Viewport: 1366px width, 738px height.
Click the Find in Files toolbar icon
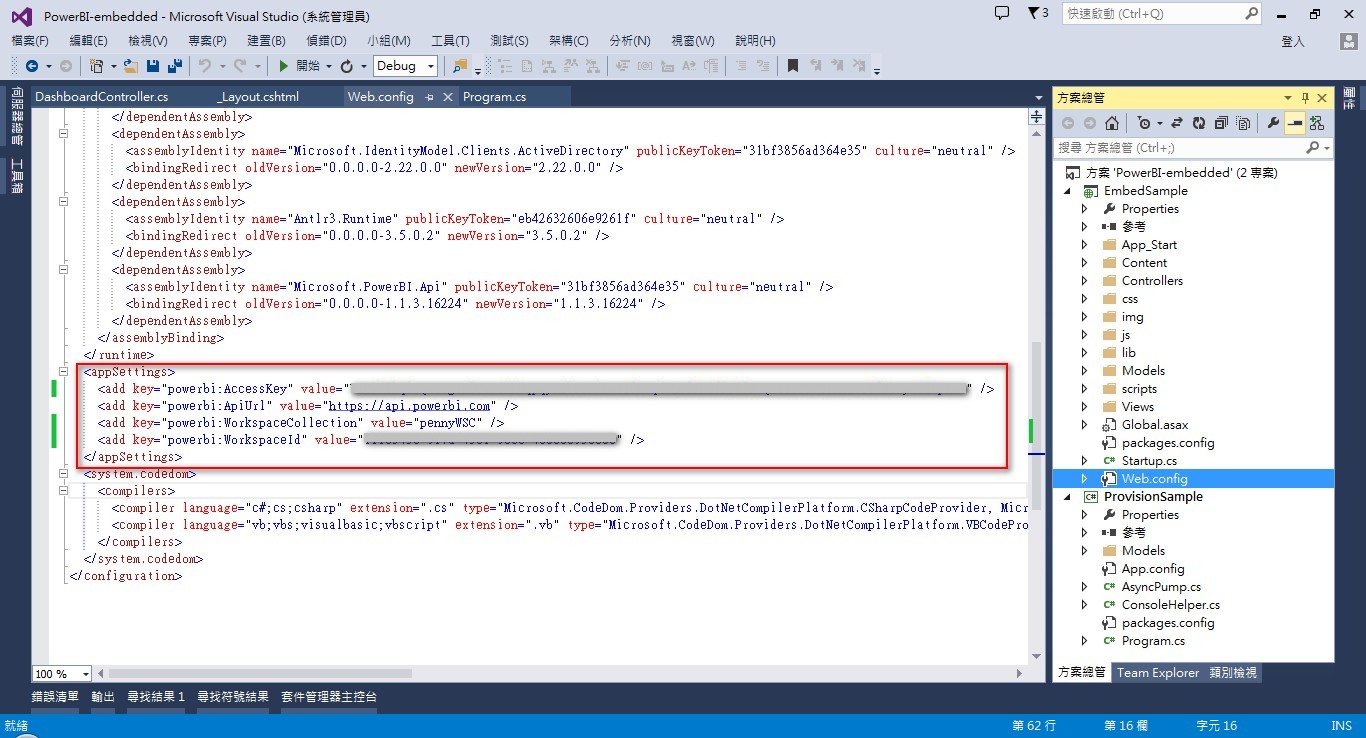pos(459,66)
